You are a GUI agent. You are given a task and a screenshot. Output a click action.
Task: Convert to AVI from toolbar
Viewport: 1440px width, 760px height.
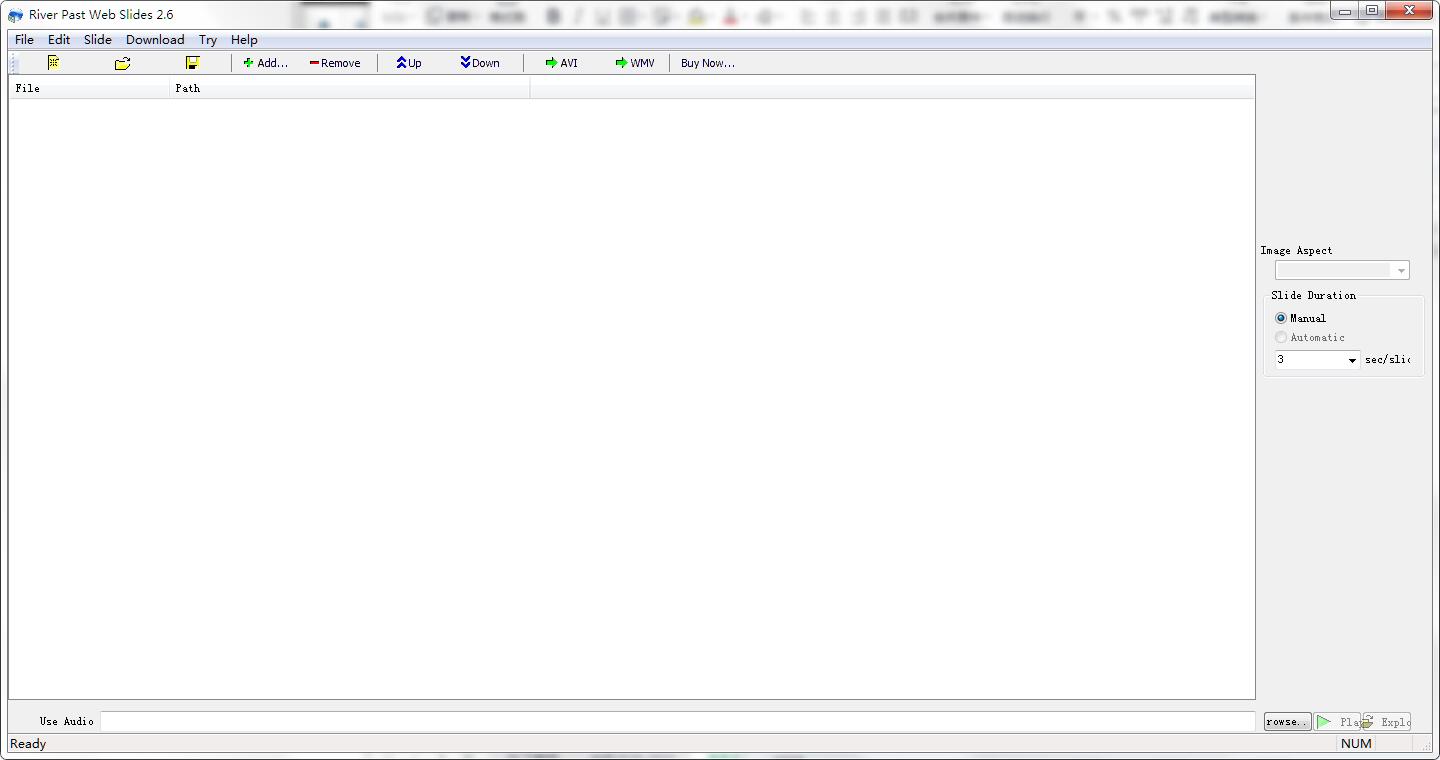click(x=561, y=63)
